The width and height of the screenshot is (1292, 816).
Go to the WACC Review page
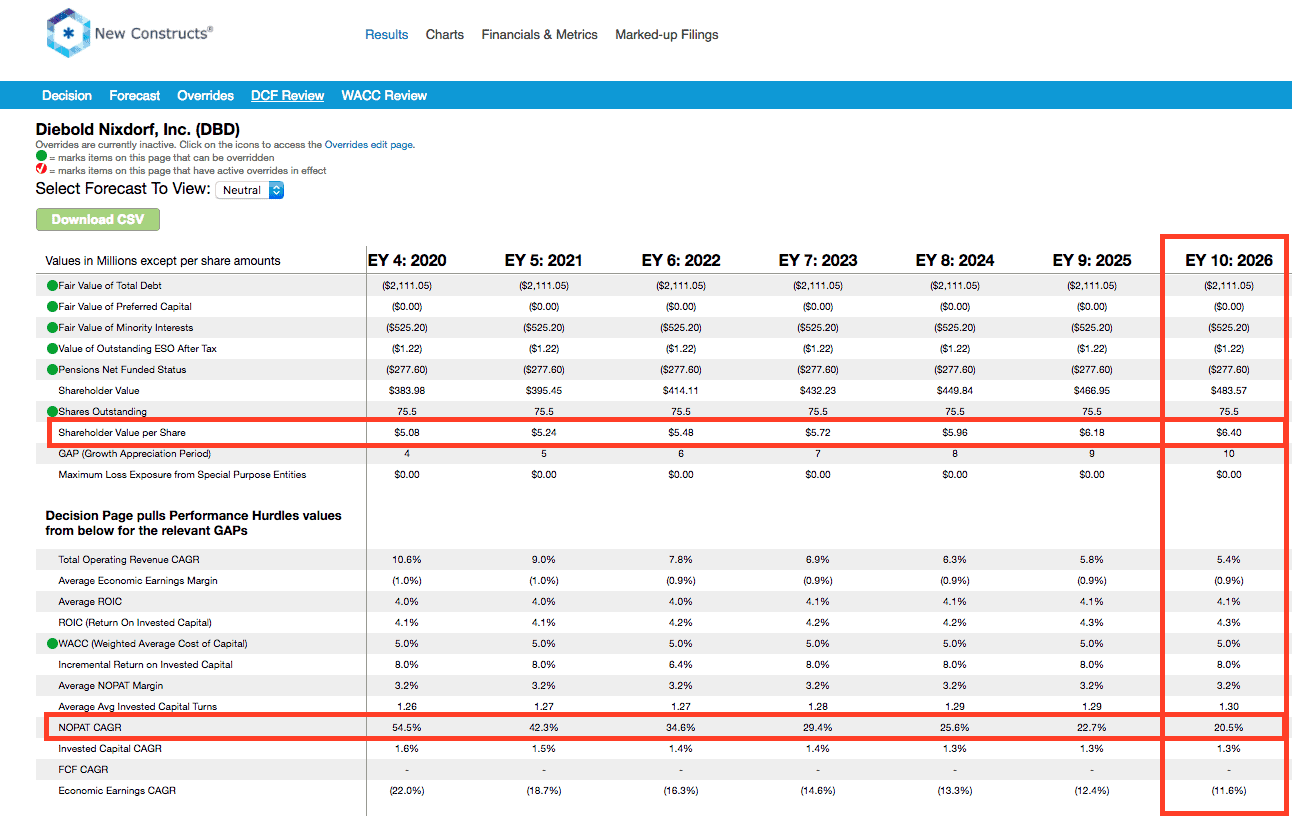click(x=384, y=96)
